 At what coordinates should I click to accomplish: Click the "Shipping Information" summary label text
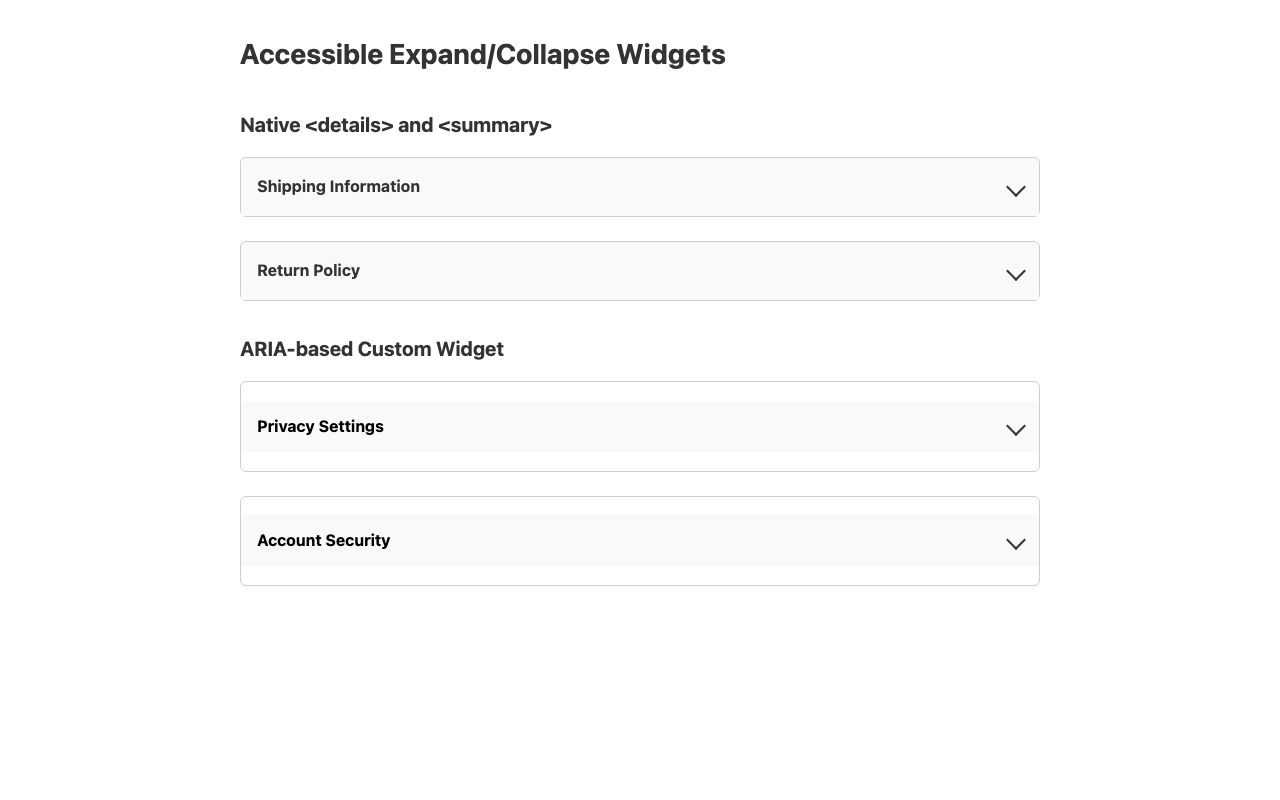pyautogui.click(x=338, y=187)
